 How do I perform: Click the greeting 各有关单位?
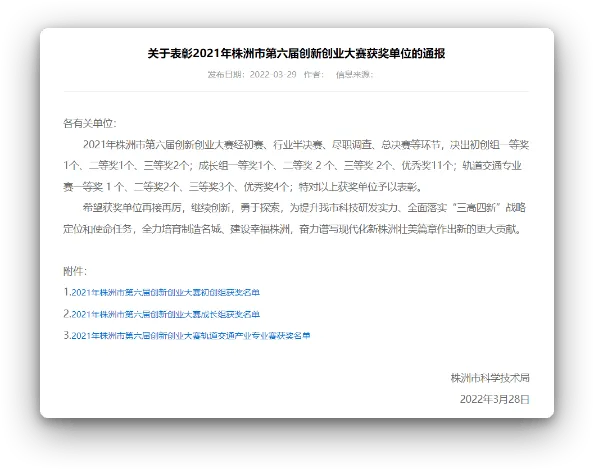tap(90, 123)
